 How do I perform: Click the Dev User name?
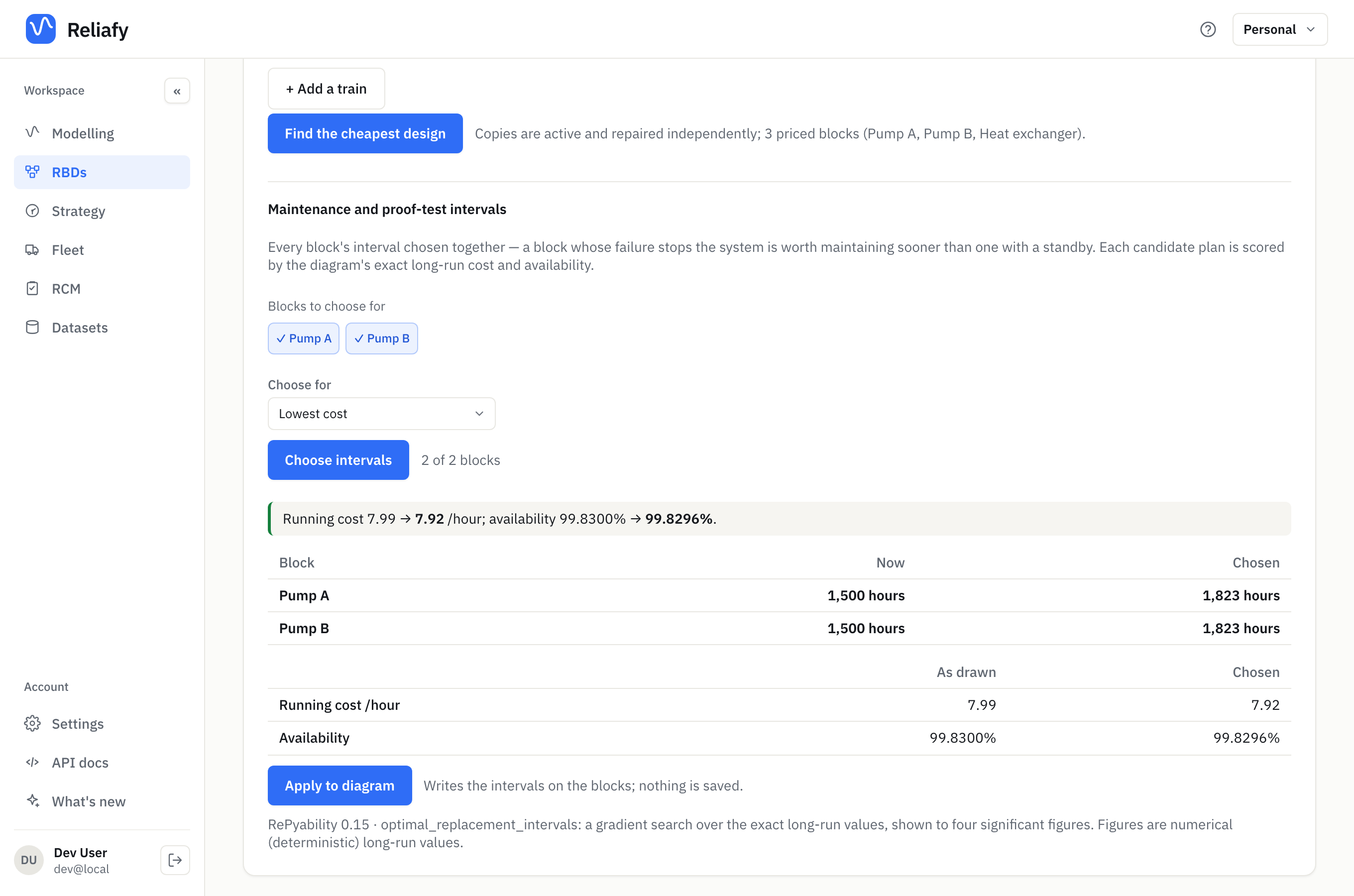point(80,853)
